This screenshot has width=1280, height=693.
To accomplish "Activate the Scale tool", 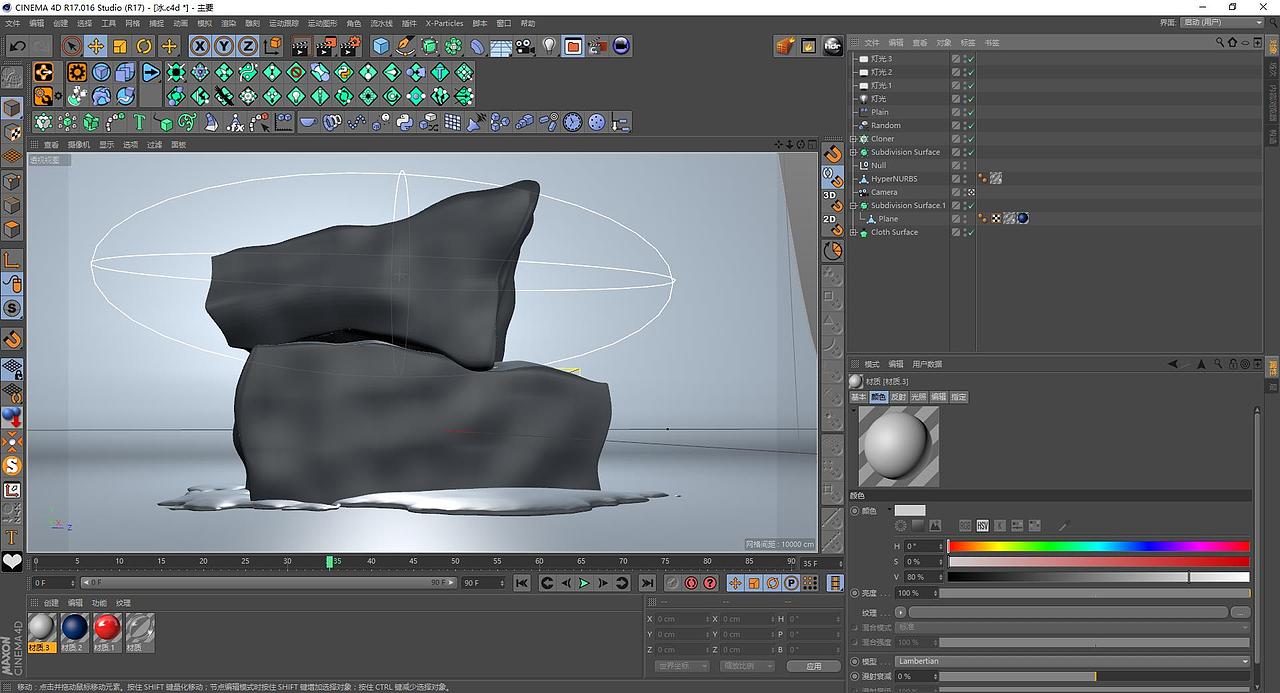I will coord(120,46).
